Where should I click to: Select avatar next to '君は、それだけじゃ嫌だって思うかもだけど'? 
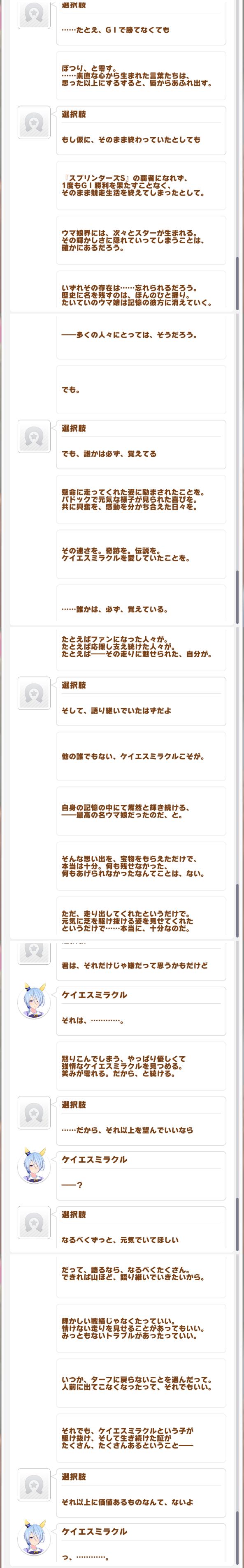pyautogui.click(x=34, y=952)
